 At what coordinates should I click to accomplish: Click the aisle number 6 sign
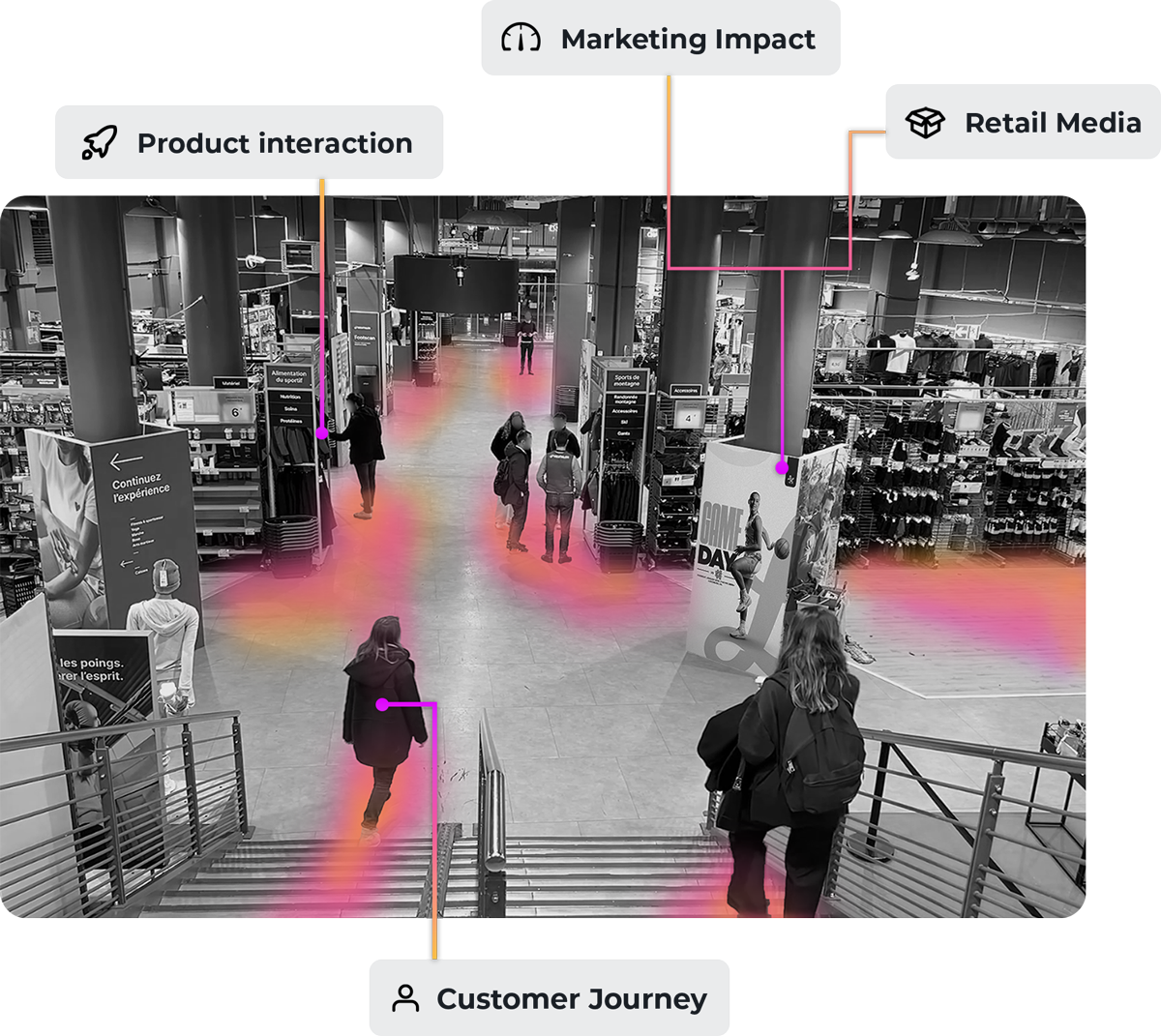pos(235,411)
